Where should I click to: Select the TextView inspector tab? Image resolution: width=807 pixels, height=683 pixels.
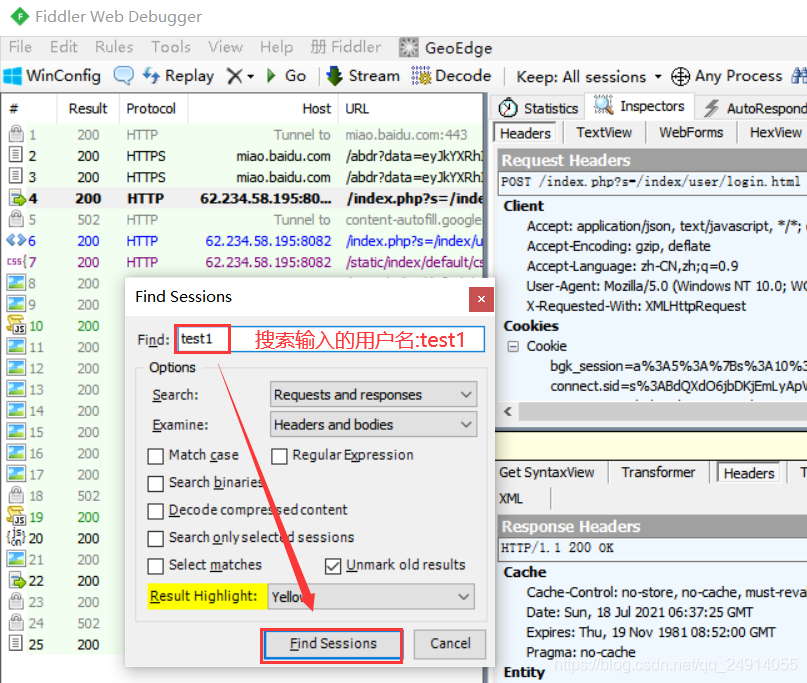[x=604, y=133]
